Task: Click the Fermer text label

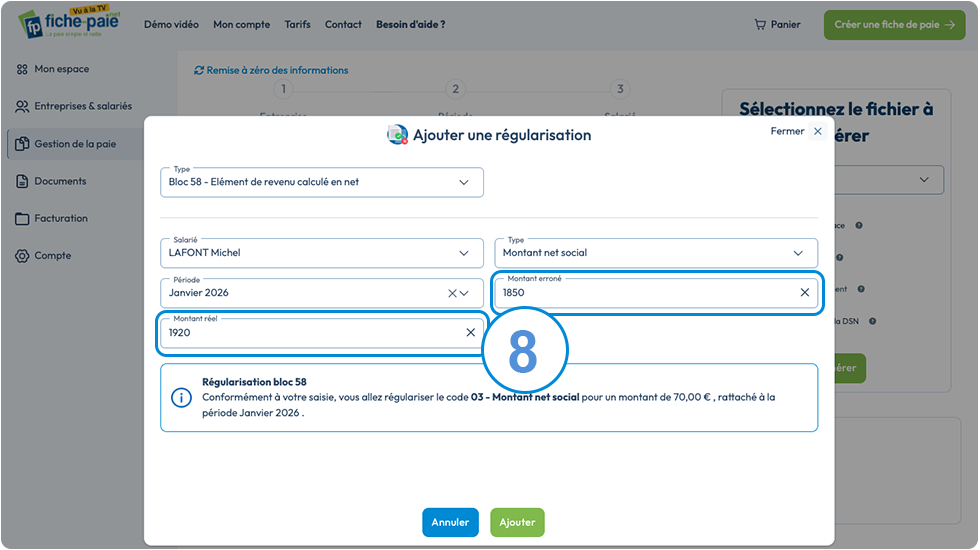Action: click(x=787, y=131)
